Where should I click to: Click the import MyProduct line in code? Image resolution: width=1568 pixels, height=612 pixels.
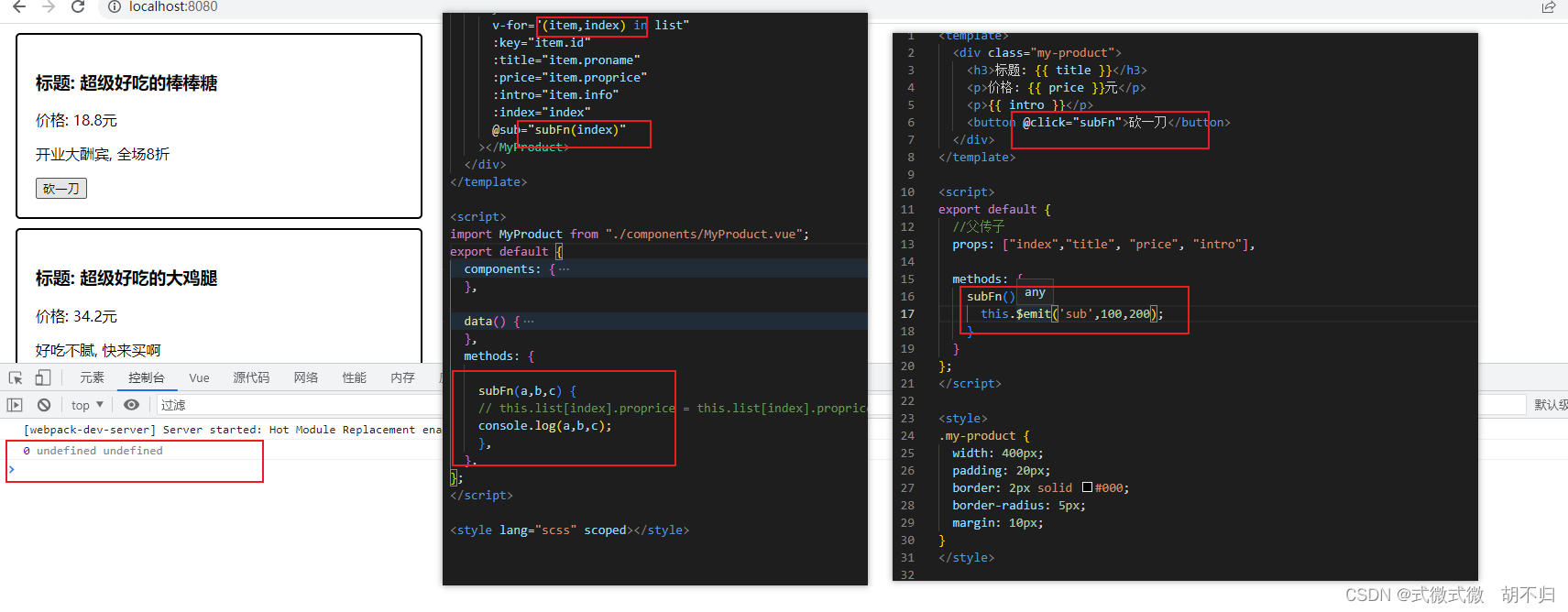pos(630,235)
